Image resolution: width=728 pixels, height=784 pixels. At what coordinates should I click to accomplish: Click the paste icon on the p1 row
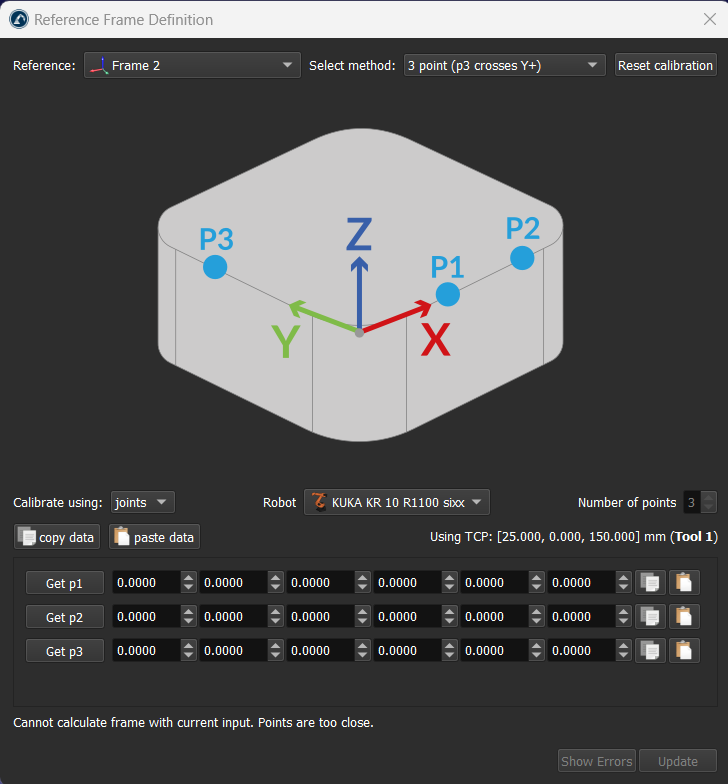684,583
